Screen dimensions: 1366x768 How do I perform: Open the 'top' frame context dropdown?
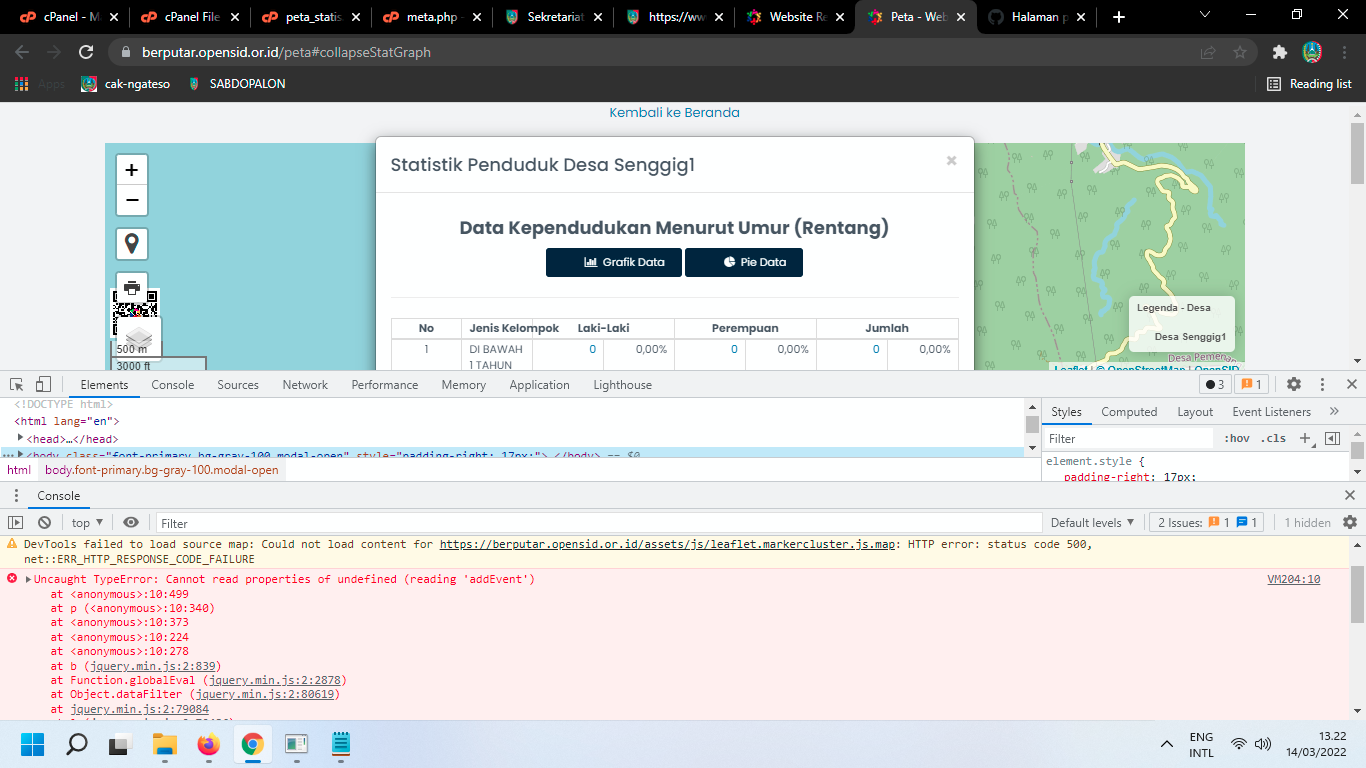coord(85,522)
